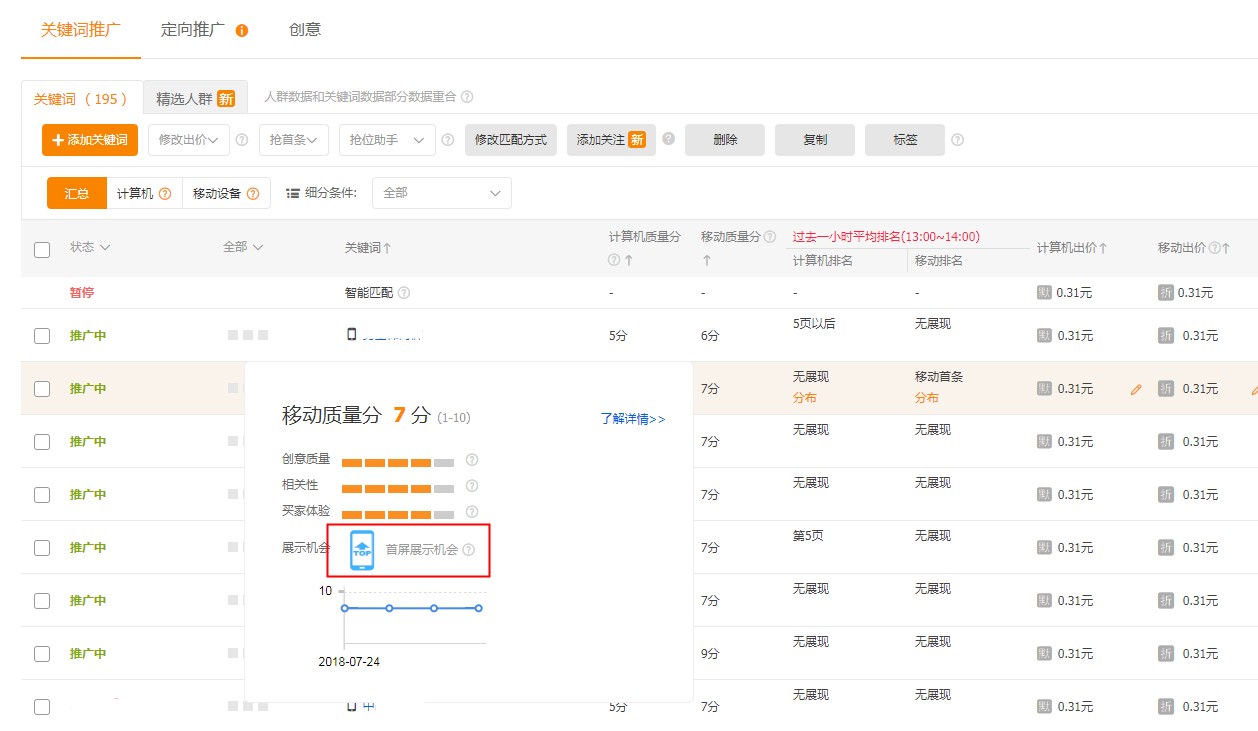Toggle the select-all checkbox in table header
1258x731 pixels.
point(42,249)
